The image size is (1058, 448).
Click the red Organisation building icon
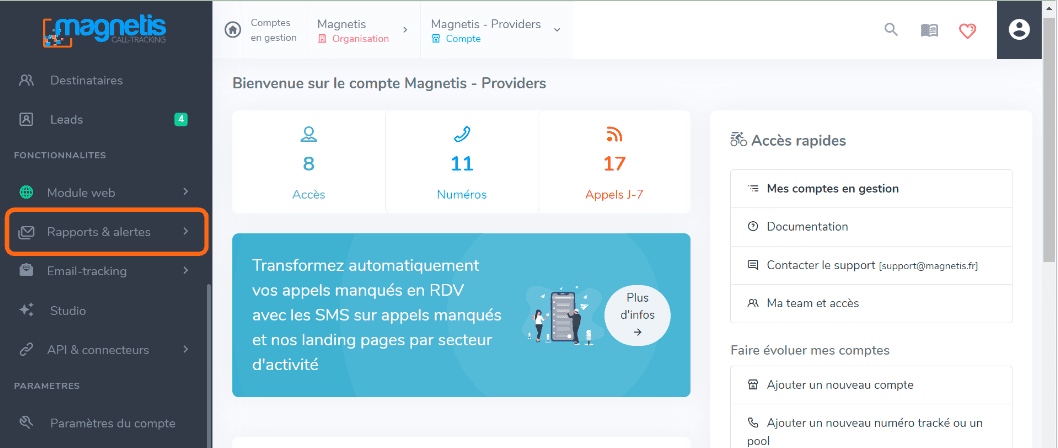tap(323, 39)
